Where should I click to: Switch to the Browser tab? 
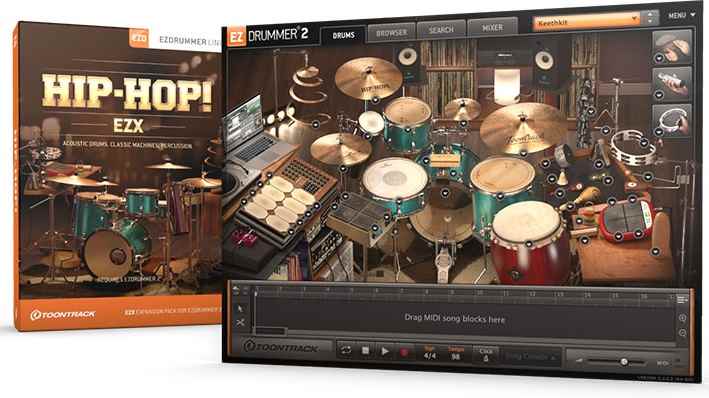point(391,33)
